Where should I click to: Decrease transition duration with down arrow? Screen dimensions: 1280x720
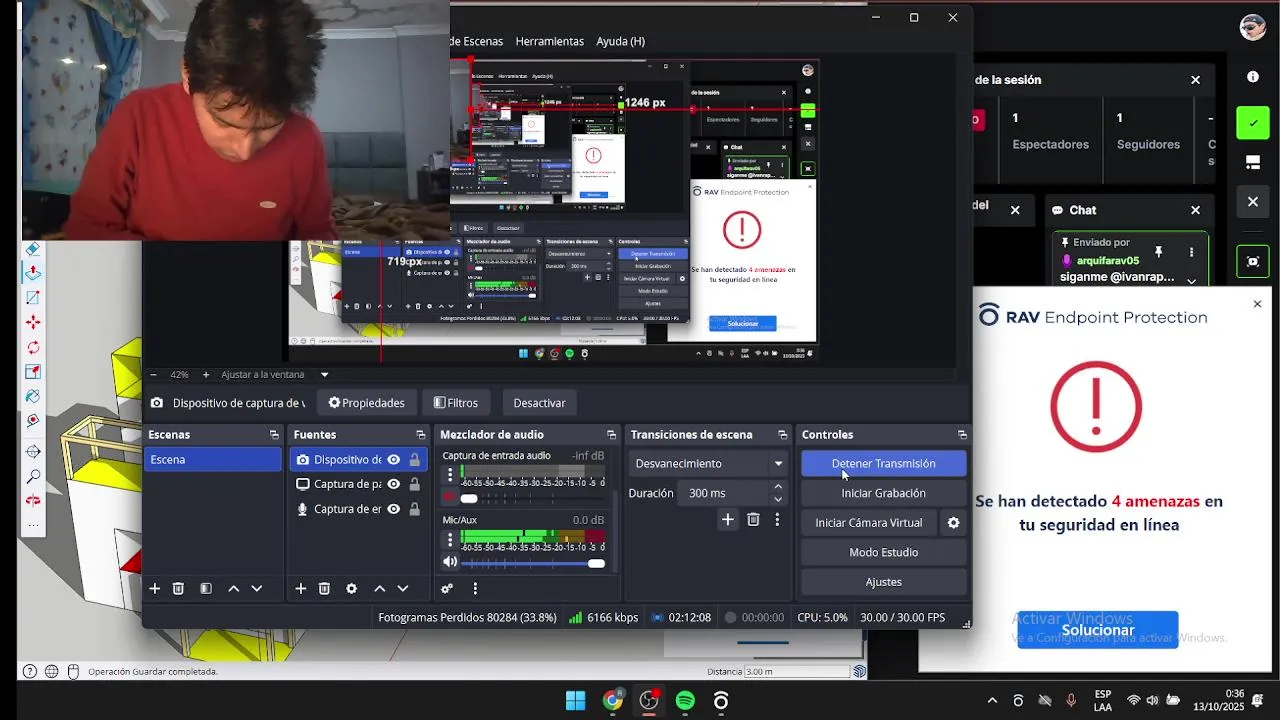pos(778,499)
